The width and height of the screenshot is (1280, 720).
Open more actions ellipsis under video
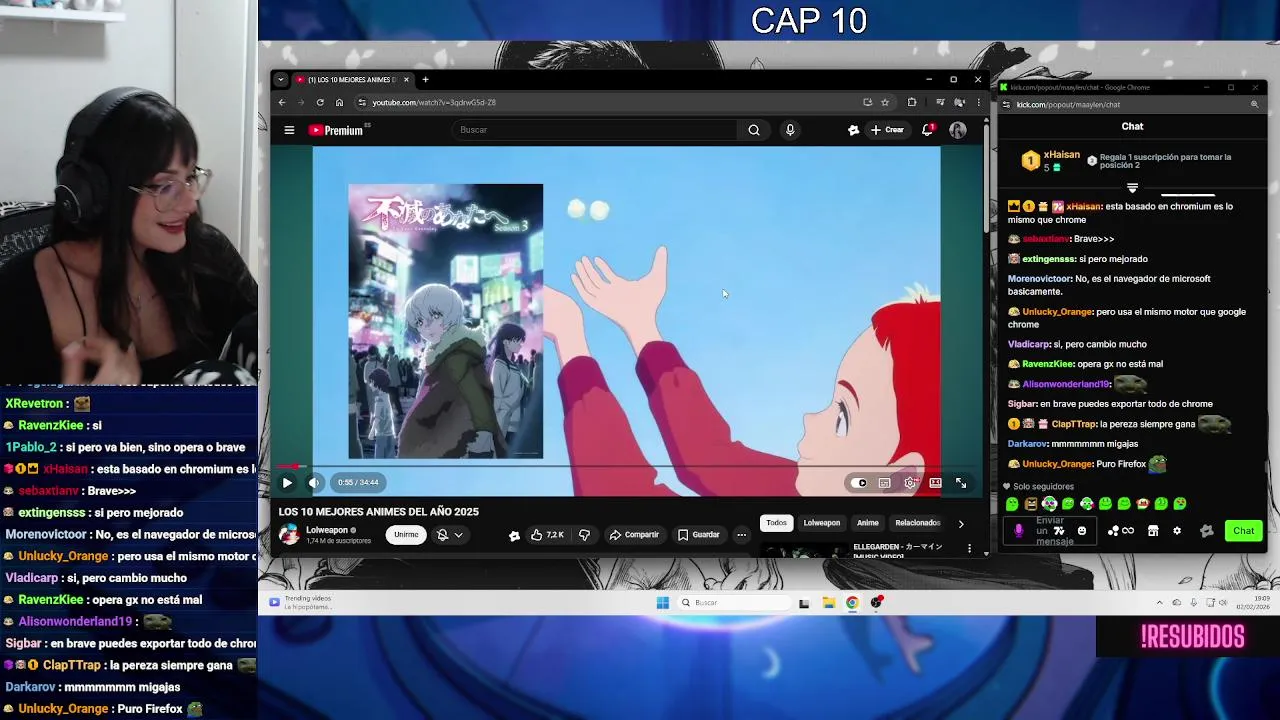click(742, 535)
